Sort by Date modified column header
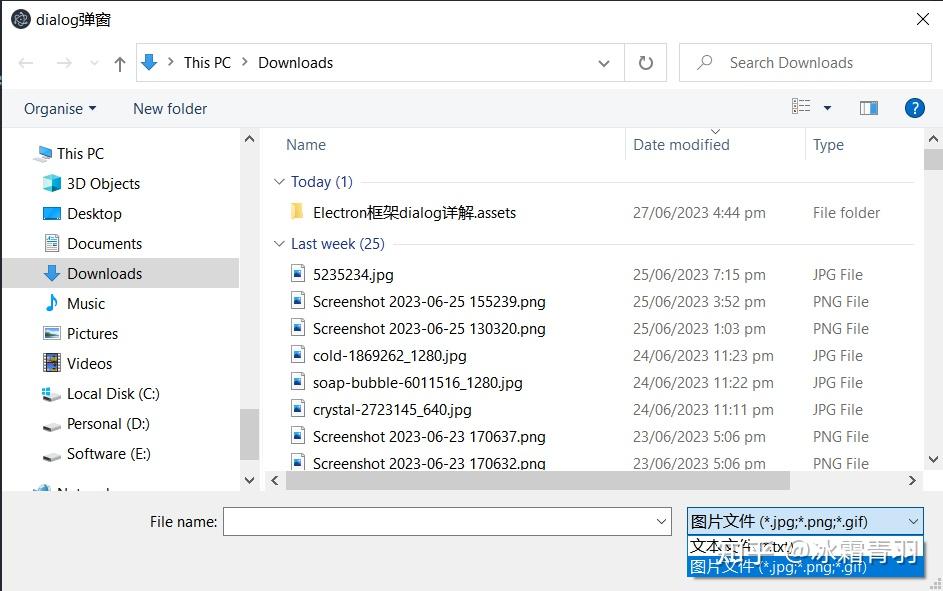Viewport: 943px width, 591px height. [681, 145]
